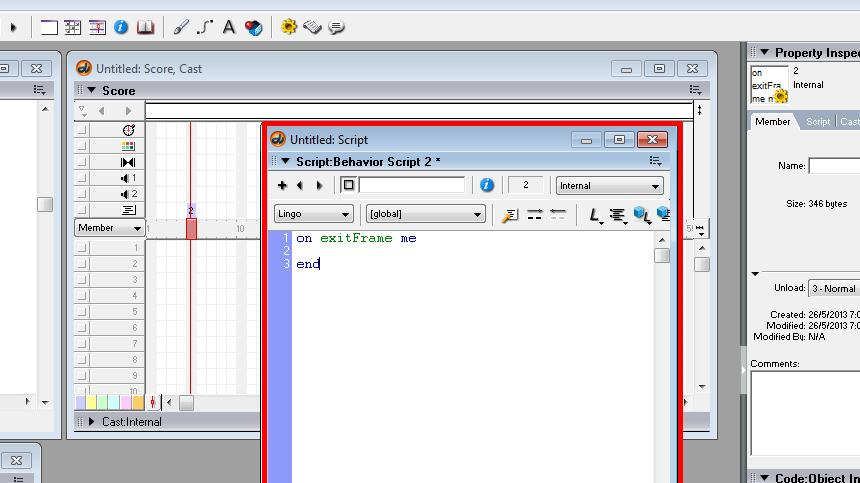
Task: Toggle sound channel 1 mute button
Action: [x=82, y=178]
